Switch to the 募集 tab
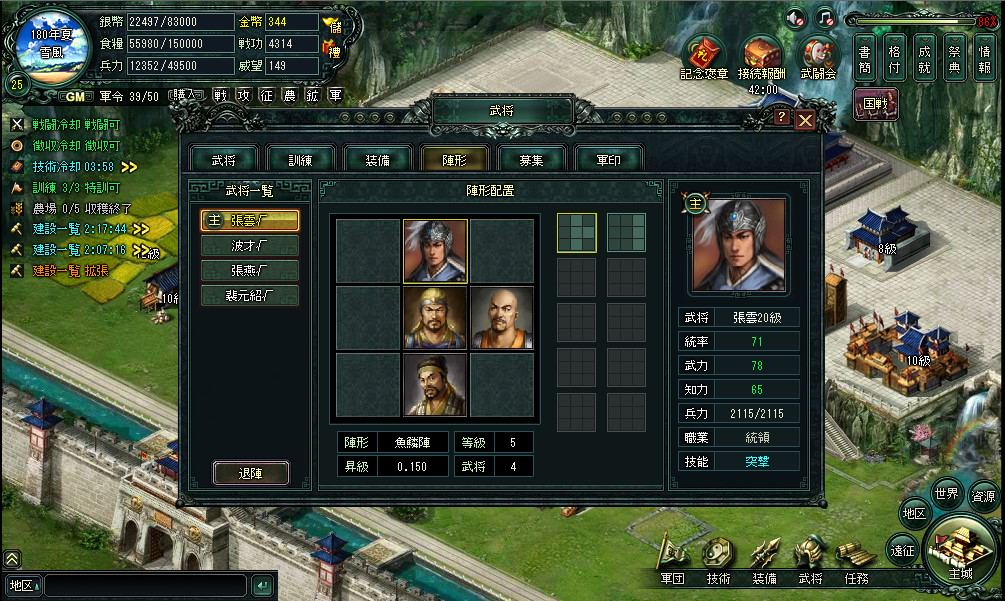This screenshot has height=601, width=1005. pos(531,160)
